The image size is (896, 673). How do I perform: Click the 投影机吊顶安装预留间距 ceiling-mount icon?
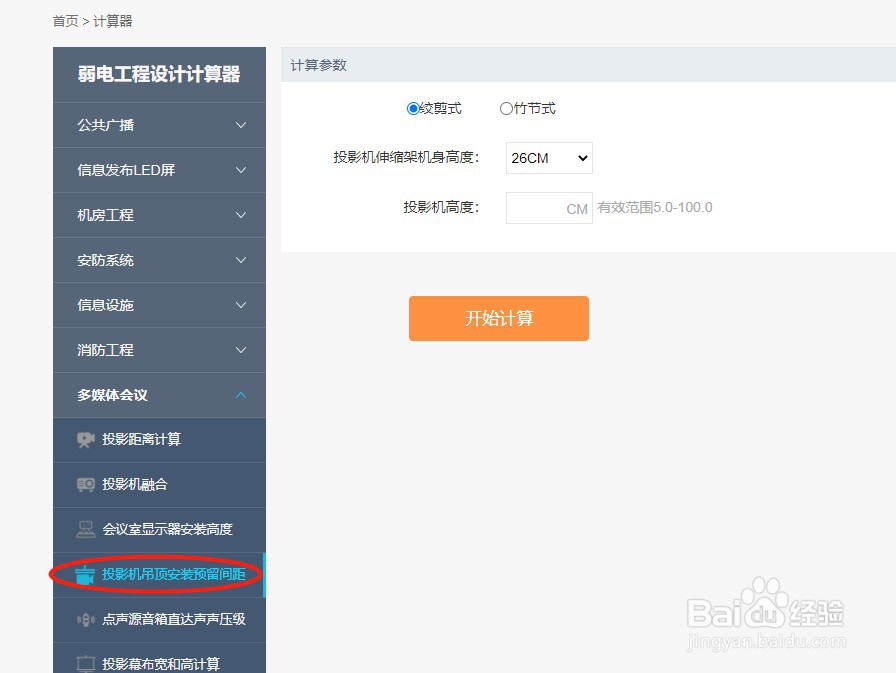84,575
